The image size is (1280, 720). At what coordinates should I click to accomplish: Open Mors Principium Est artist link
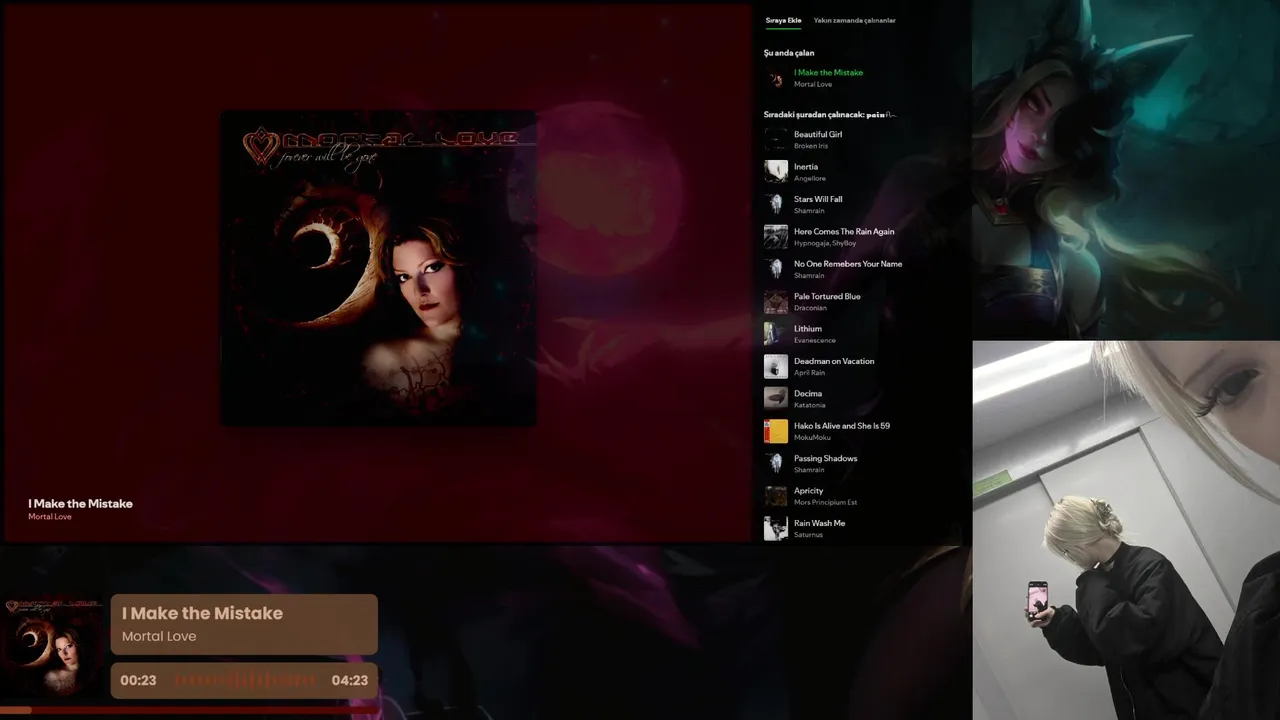(x=825, y=503)
